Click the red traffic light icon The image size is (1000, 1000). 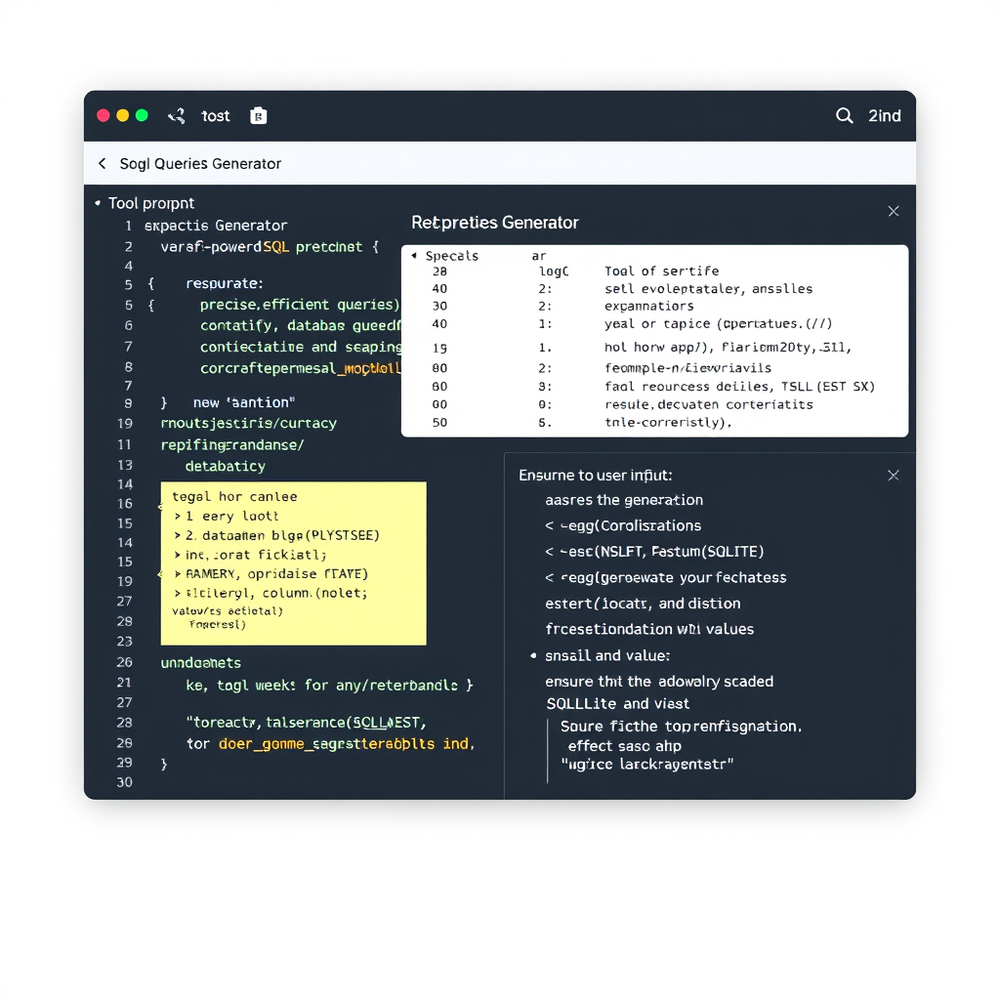pyautogui.click(x=103, y=115)
